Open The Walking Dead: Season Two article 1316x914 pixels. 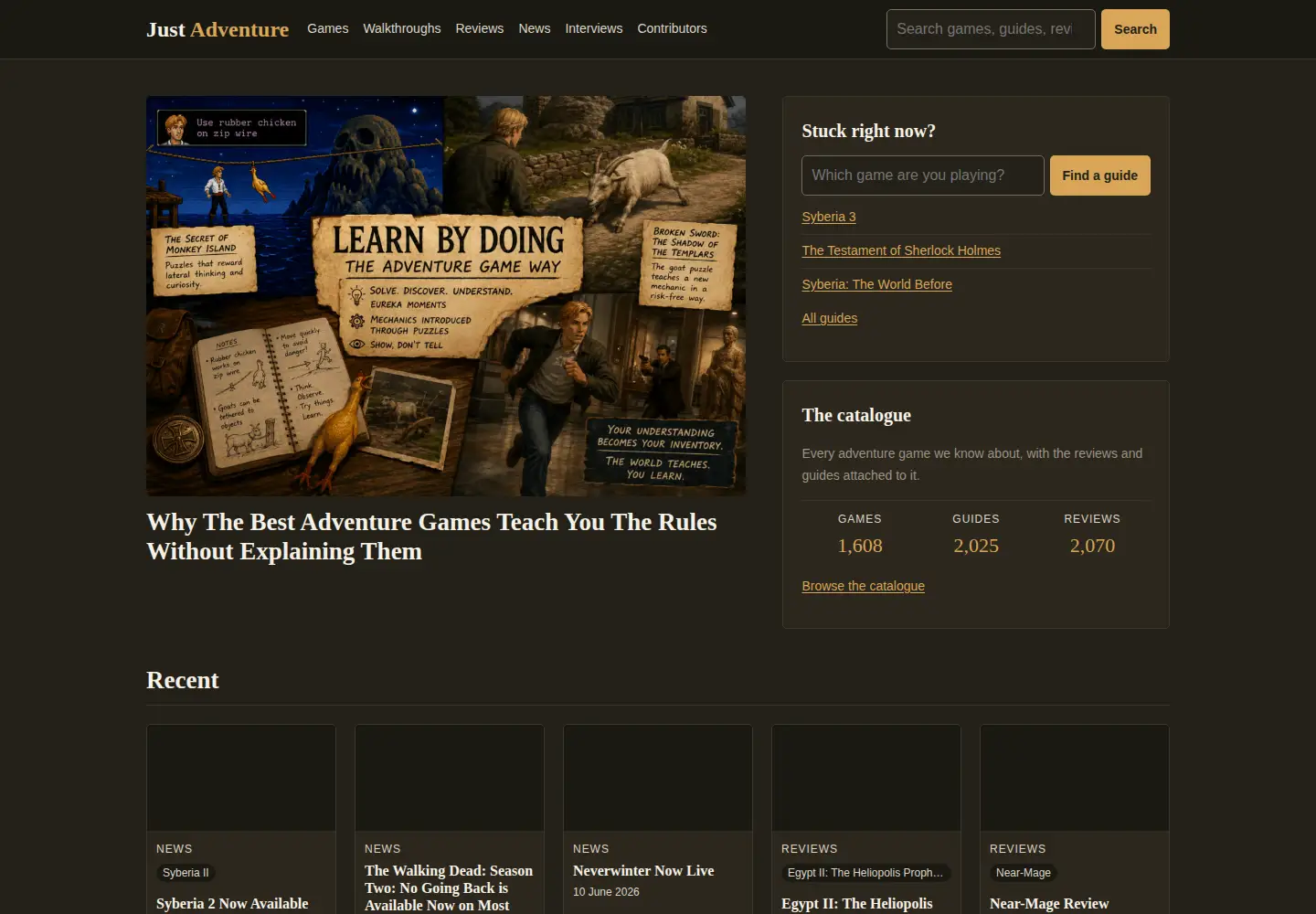pos(449,887)
